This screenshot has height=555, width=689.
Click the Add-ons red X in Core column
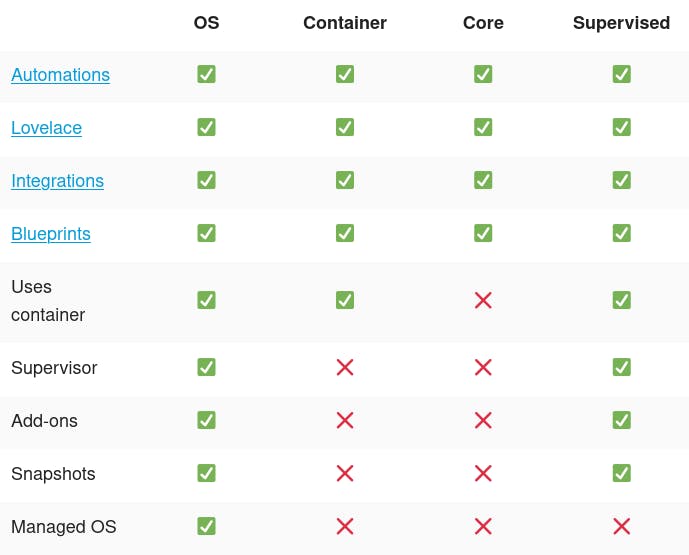point(483,420)
